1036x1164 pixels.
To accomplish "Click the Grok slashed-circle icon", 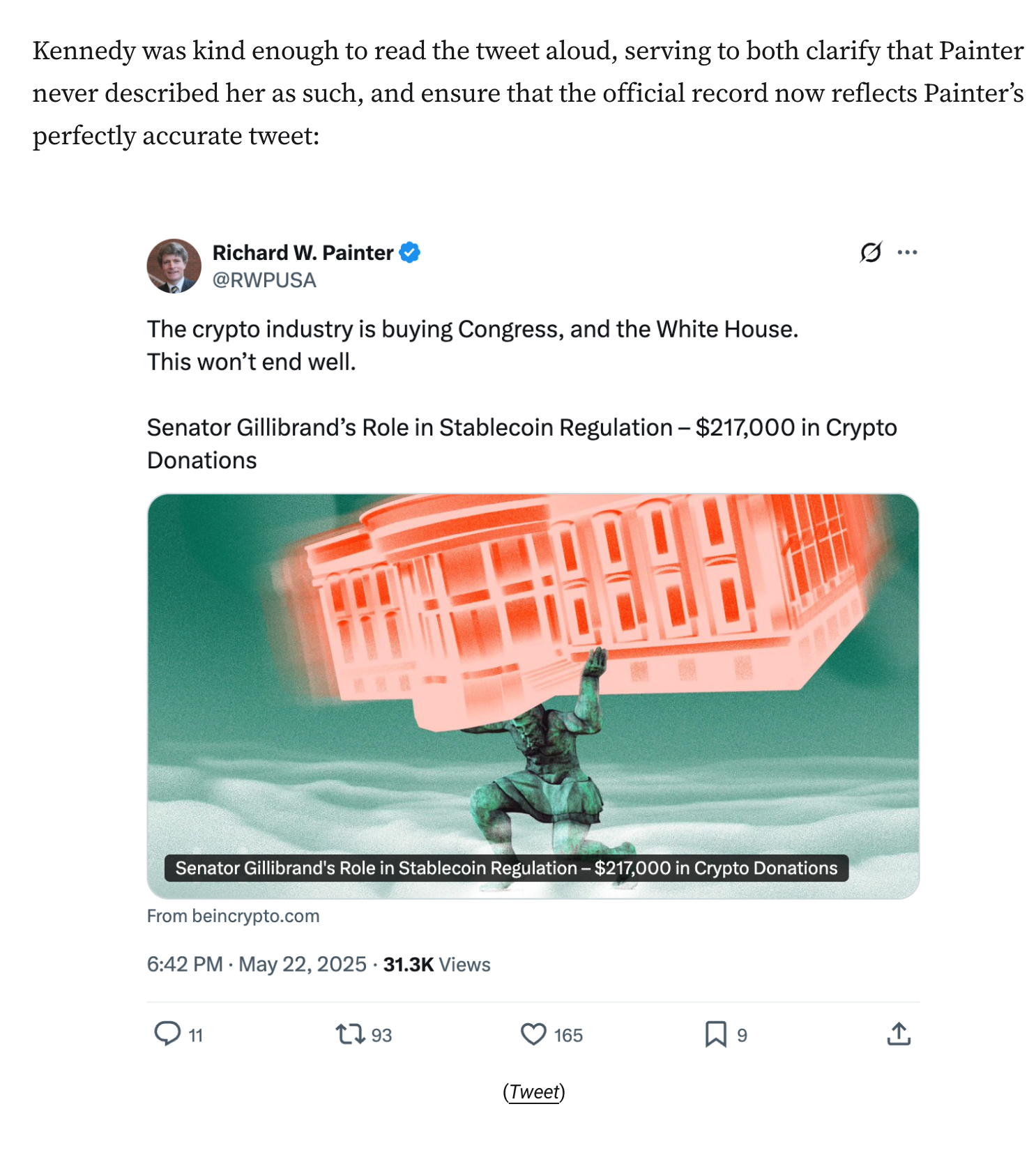I will (x=871, y=252).
